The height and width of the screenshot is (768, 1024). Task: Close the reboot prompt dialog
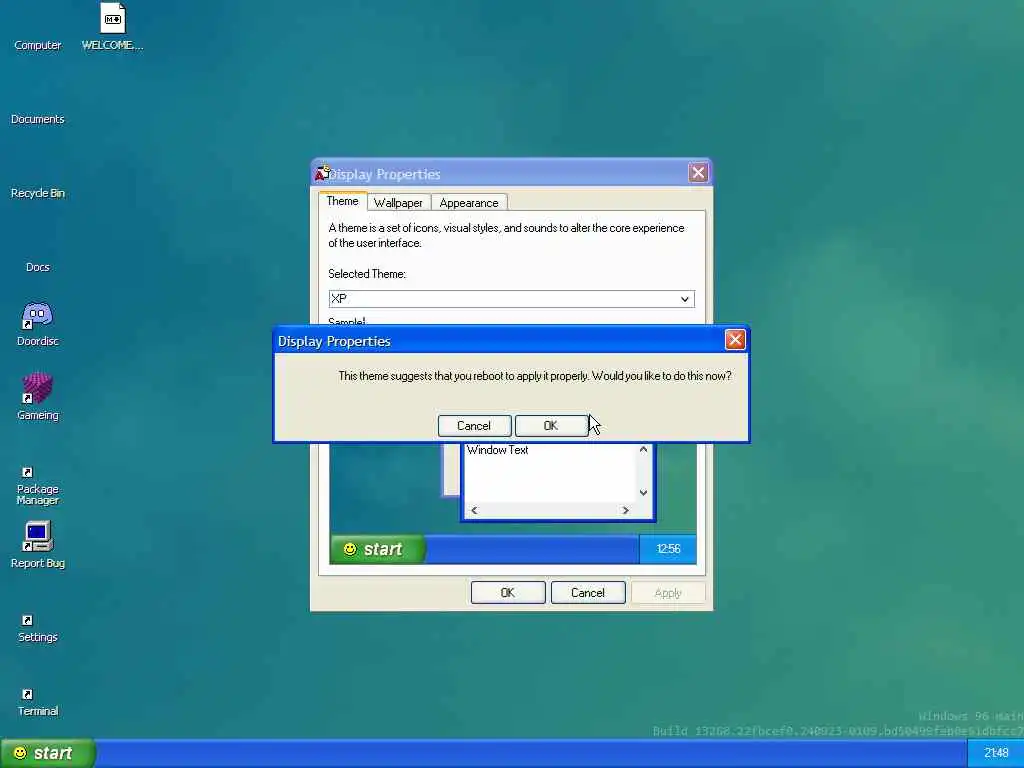click(735, 340)
